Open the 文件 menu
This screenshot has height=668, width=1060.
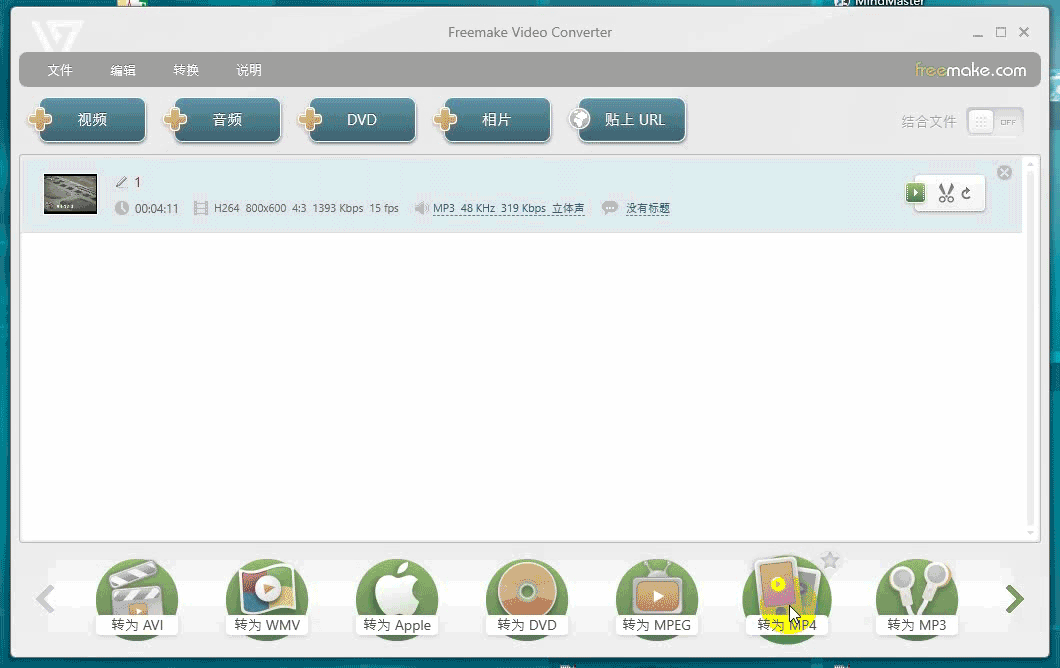(60, 70)
